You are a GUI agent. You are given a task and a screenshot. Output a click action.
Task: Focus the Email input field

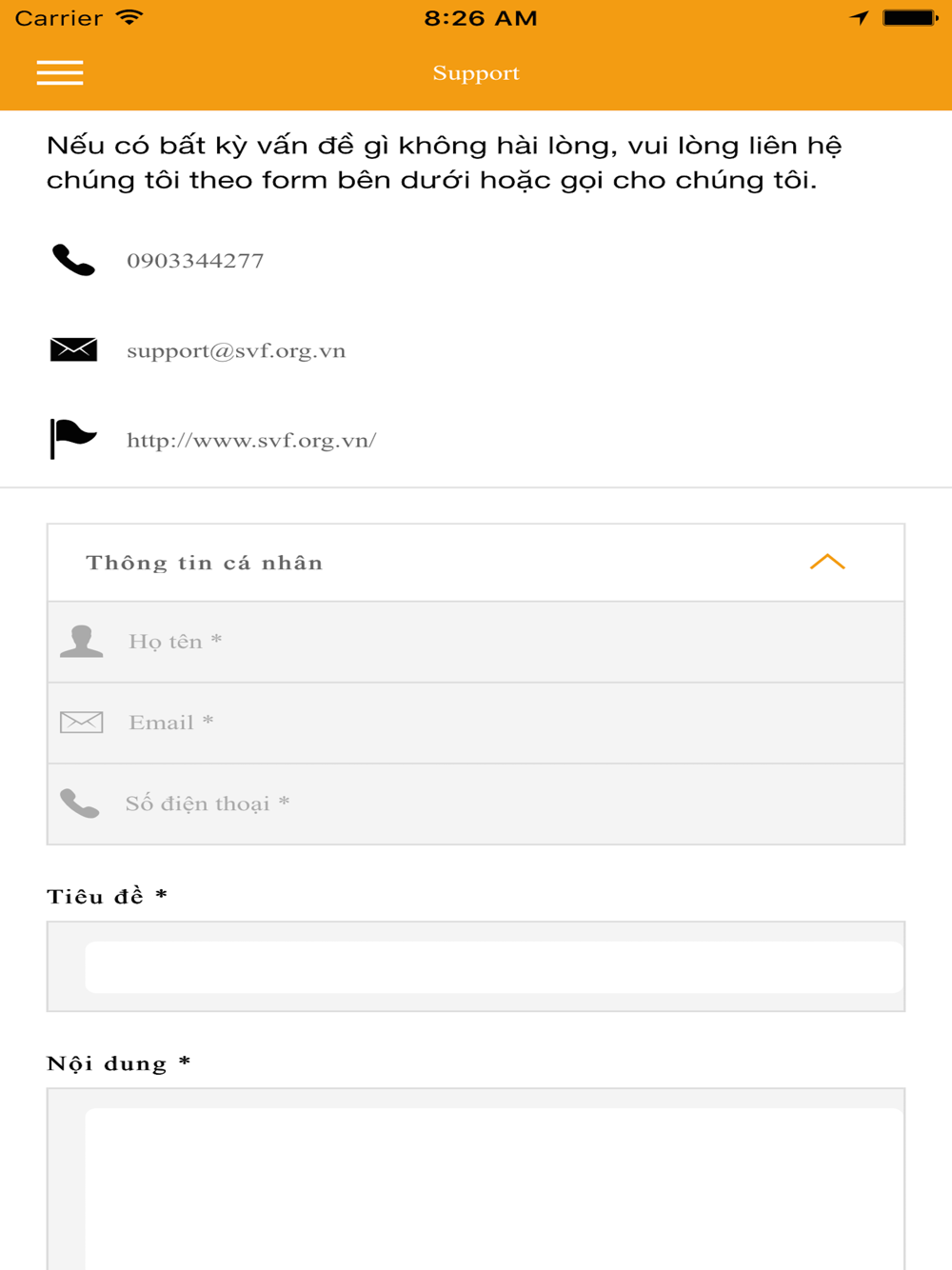pyautogui.click(x=476, y=723)
